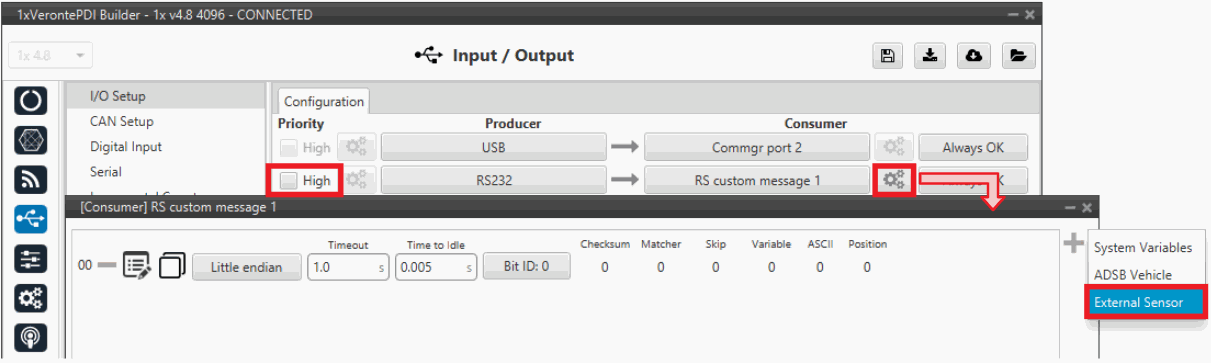Click the download to disk icon
The width and height of the screenshot is (1211, 363).
[x=930, y=56]
